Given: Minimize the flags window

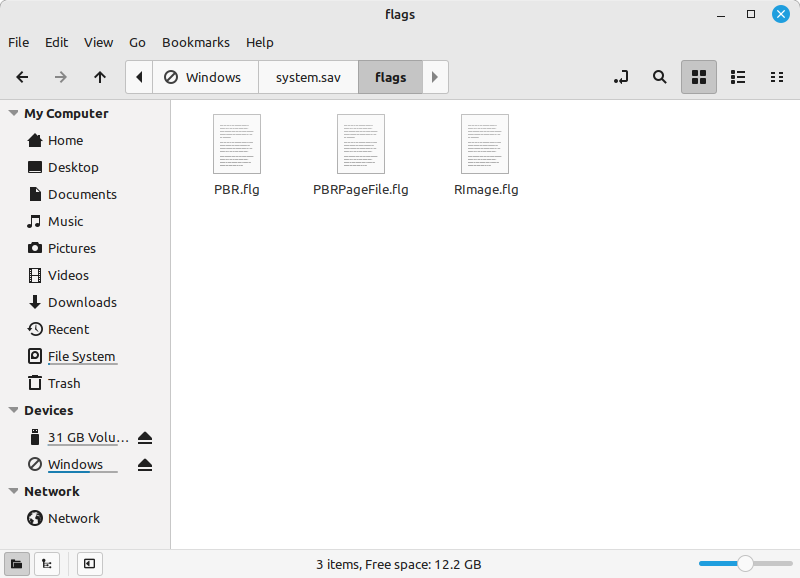Looking at the screenshot, I should click(721, 15).
